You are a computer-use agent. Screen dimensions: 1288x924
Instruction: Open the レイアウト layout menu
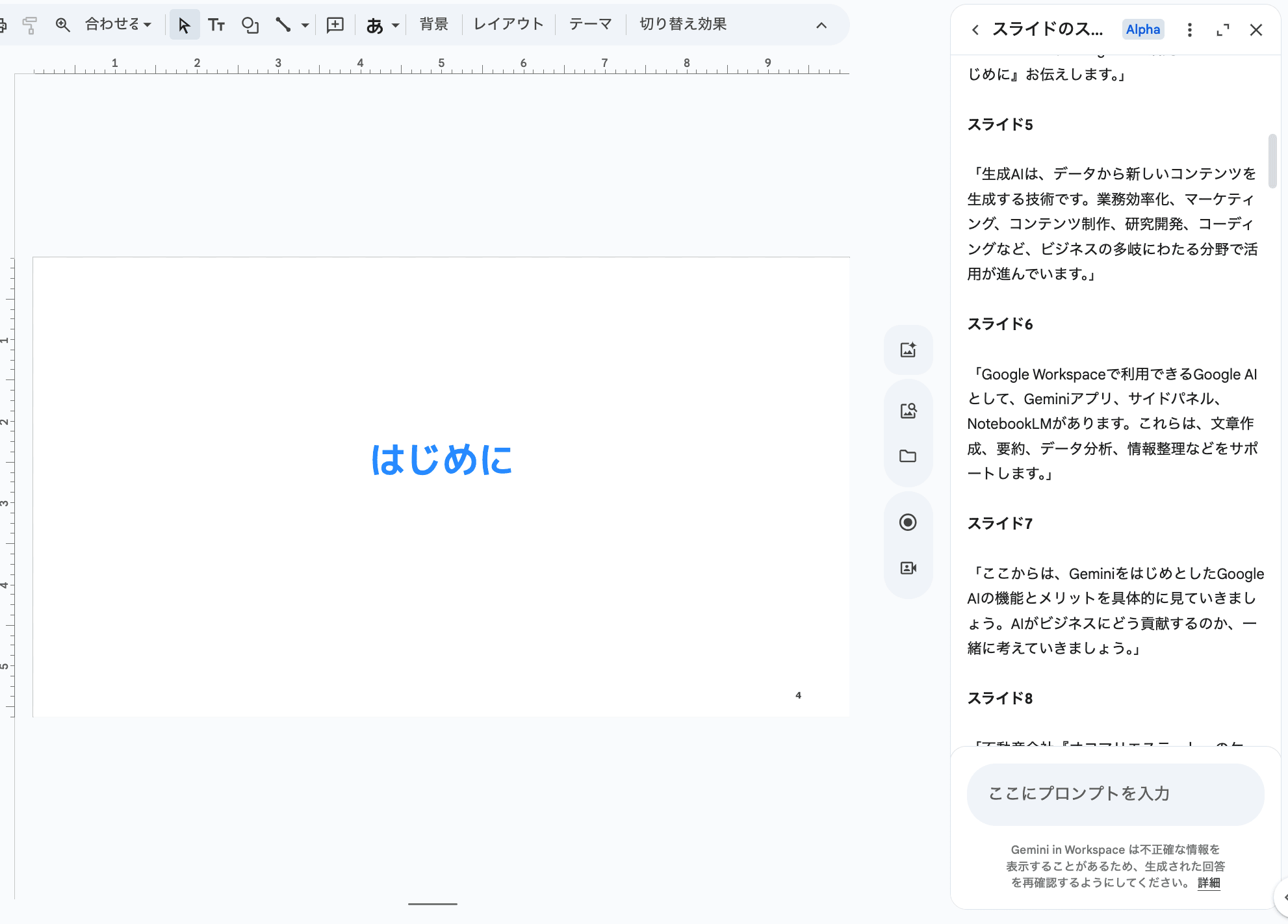[x=508, y=25]
